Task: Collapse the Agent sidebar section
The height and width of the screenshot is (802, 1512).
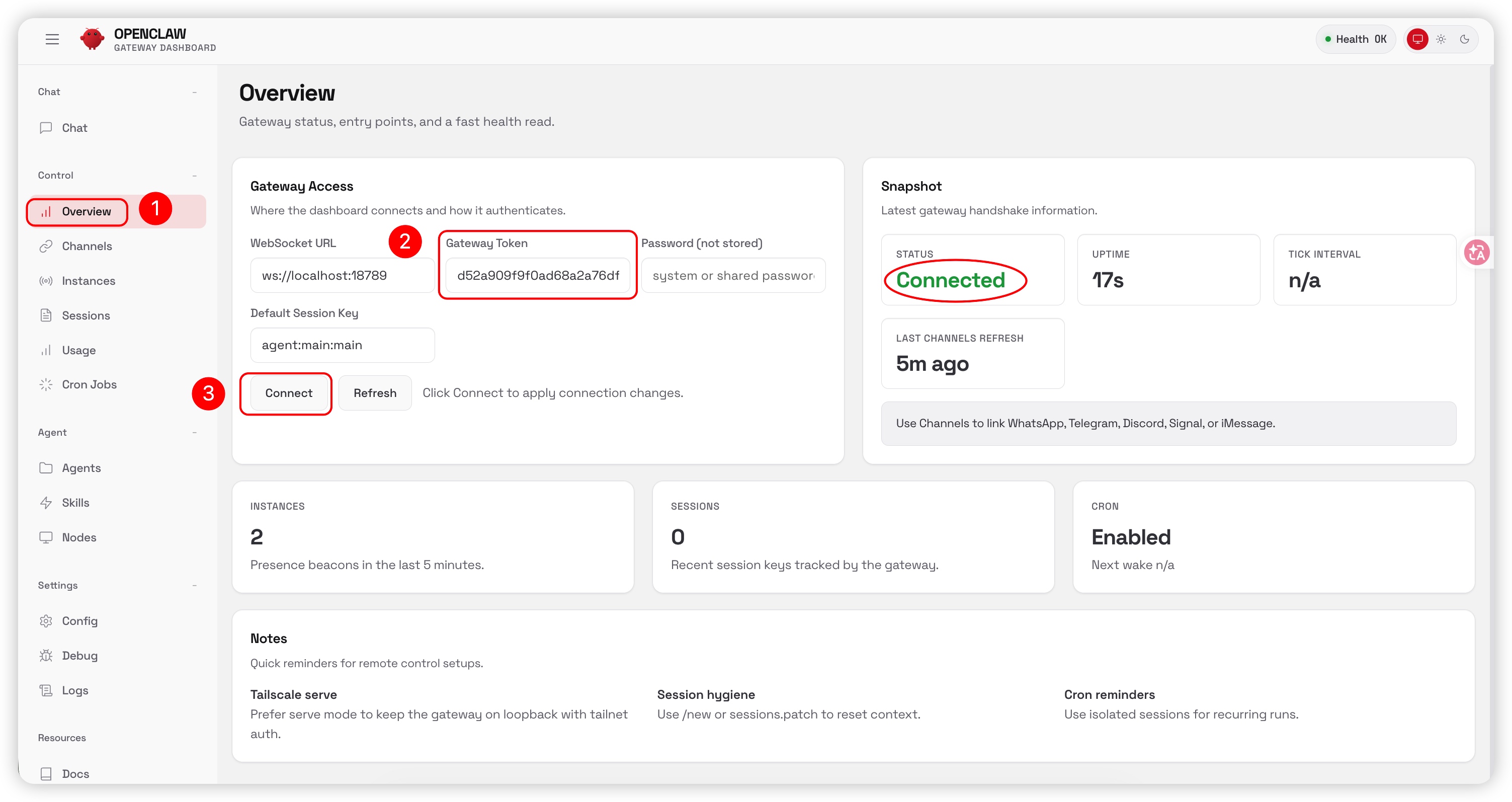Action: coord(194,433)
